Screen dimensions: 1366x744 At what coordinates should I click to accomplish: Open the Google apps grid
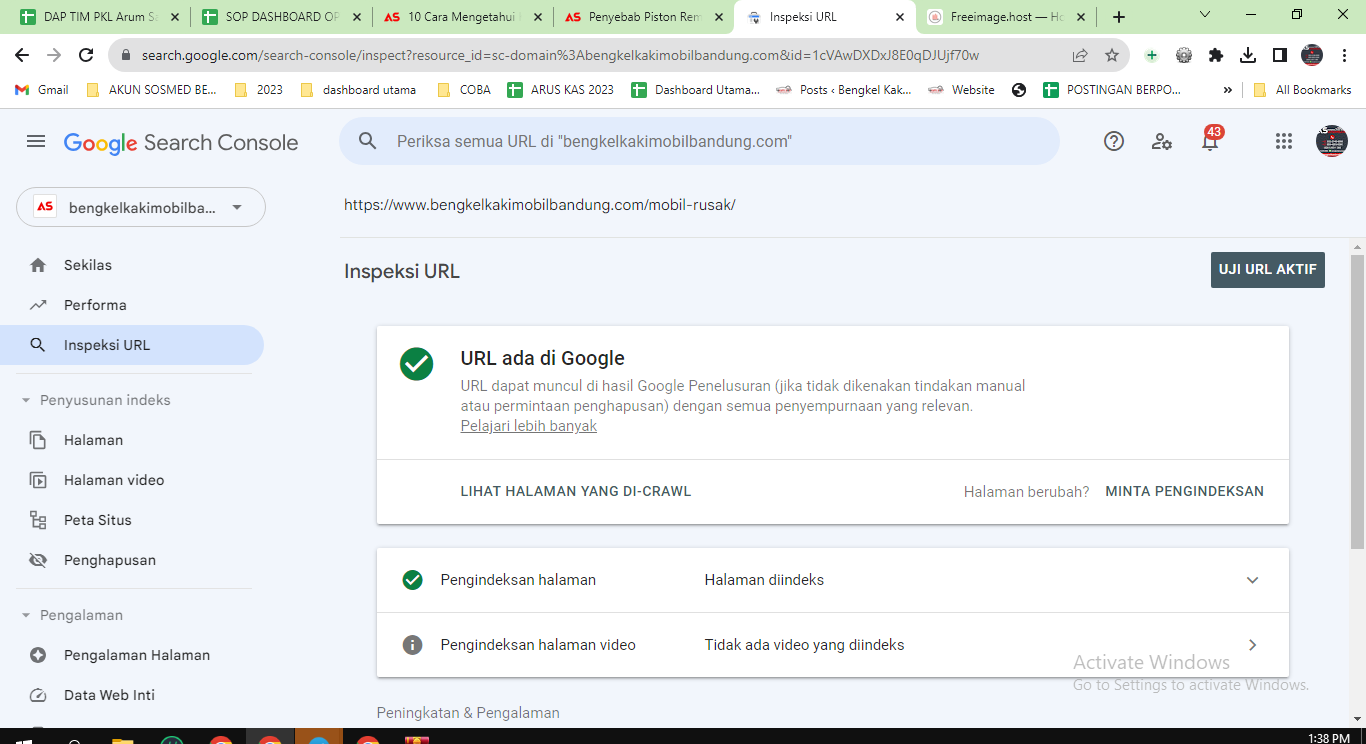1284,142
